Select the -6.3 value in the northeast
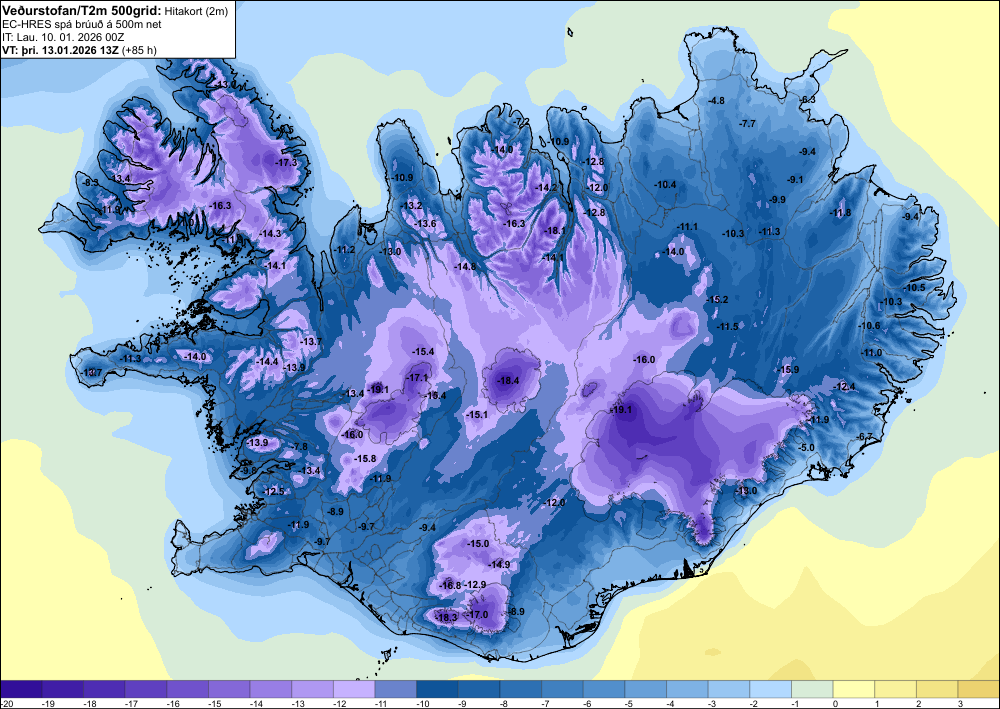The image size is (1000, 709). pos(807,99)
